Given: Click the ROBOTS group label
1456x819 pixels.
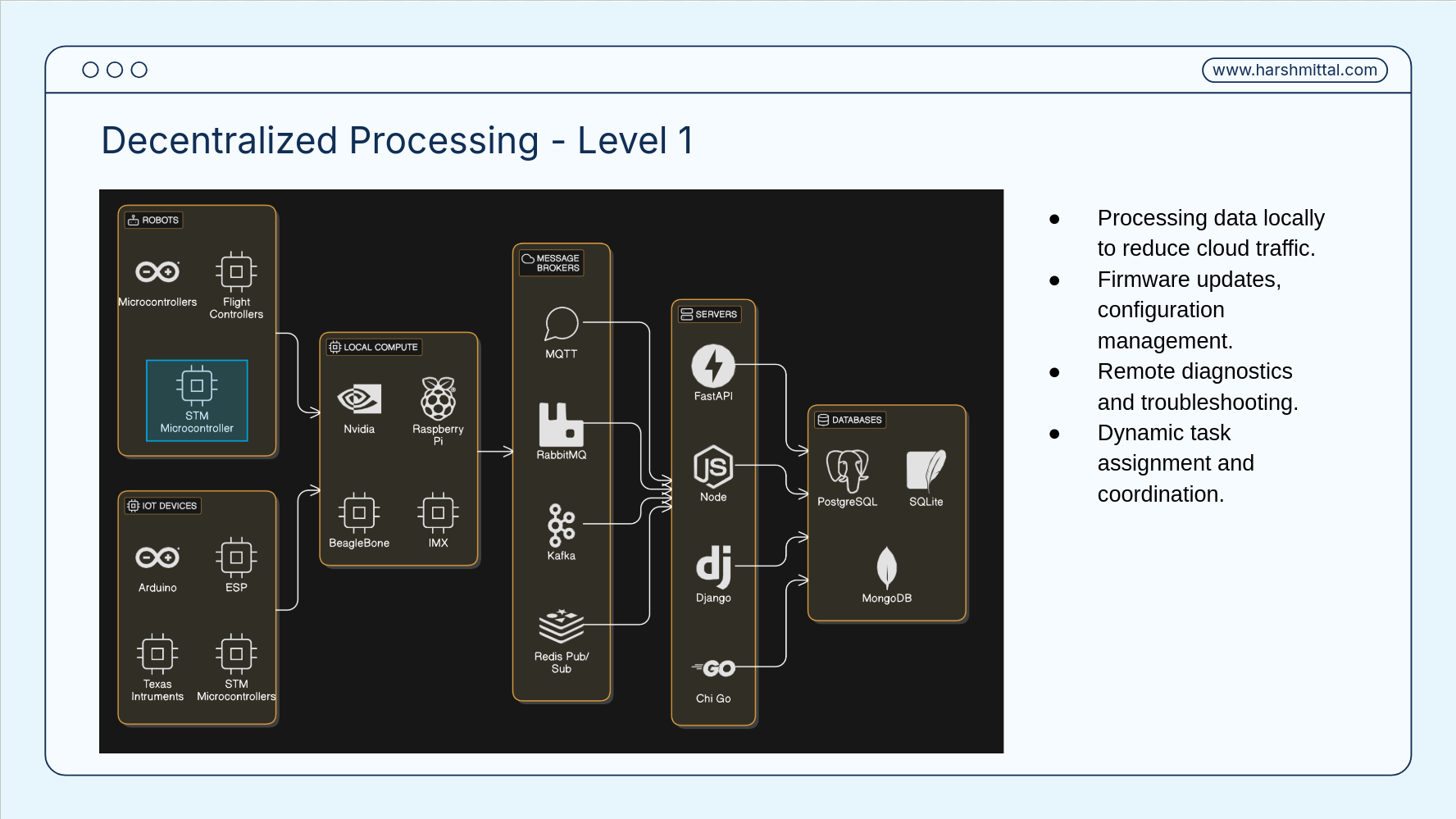Looking at the screenshot, I should pos(153,220).
